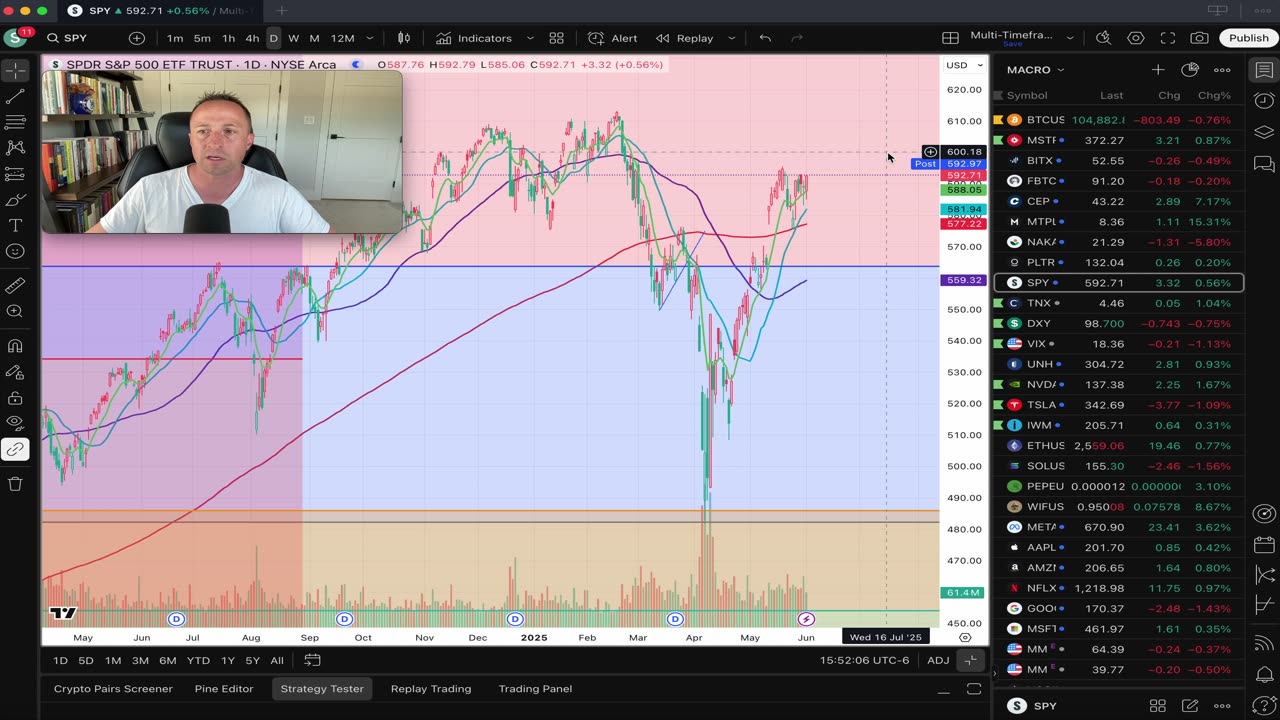The width and height of the screenshot is (1280, 720).
Task: Open the candlestick chart type selector
Action: (404, 38)
